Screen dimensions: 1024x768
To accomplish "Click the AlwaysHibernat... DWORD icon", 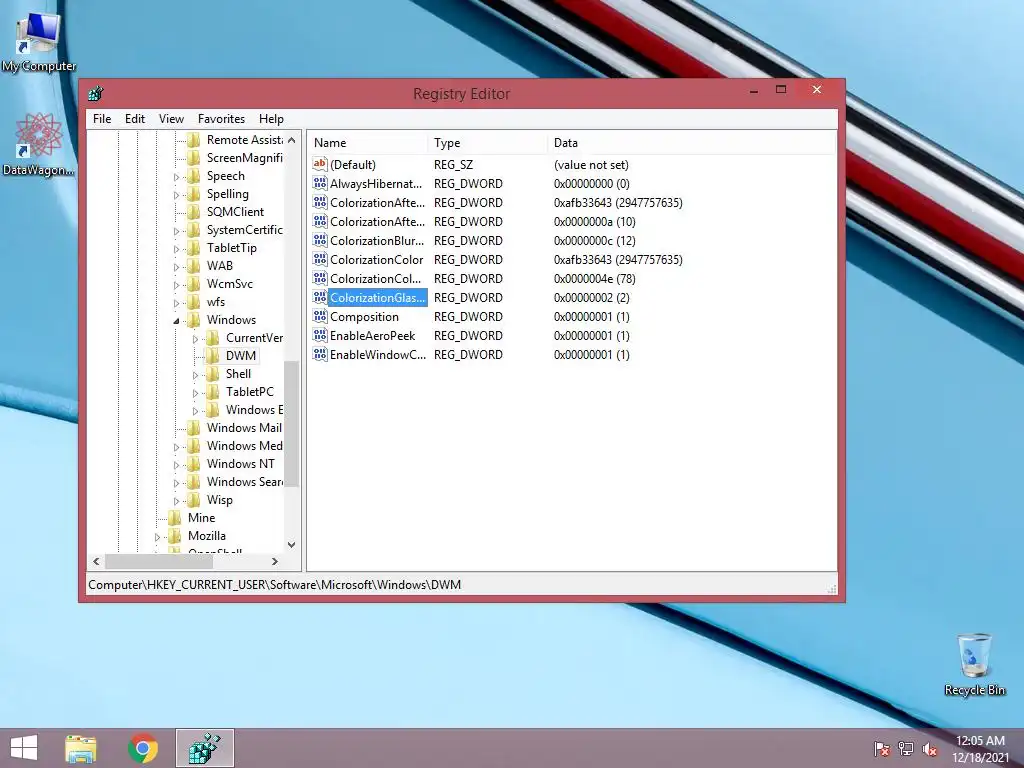I will coord(319,183).
